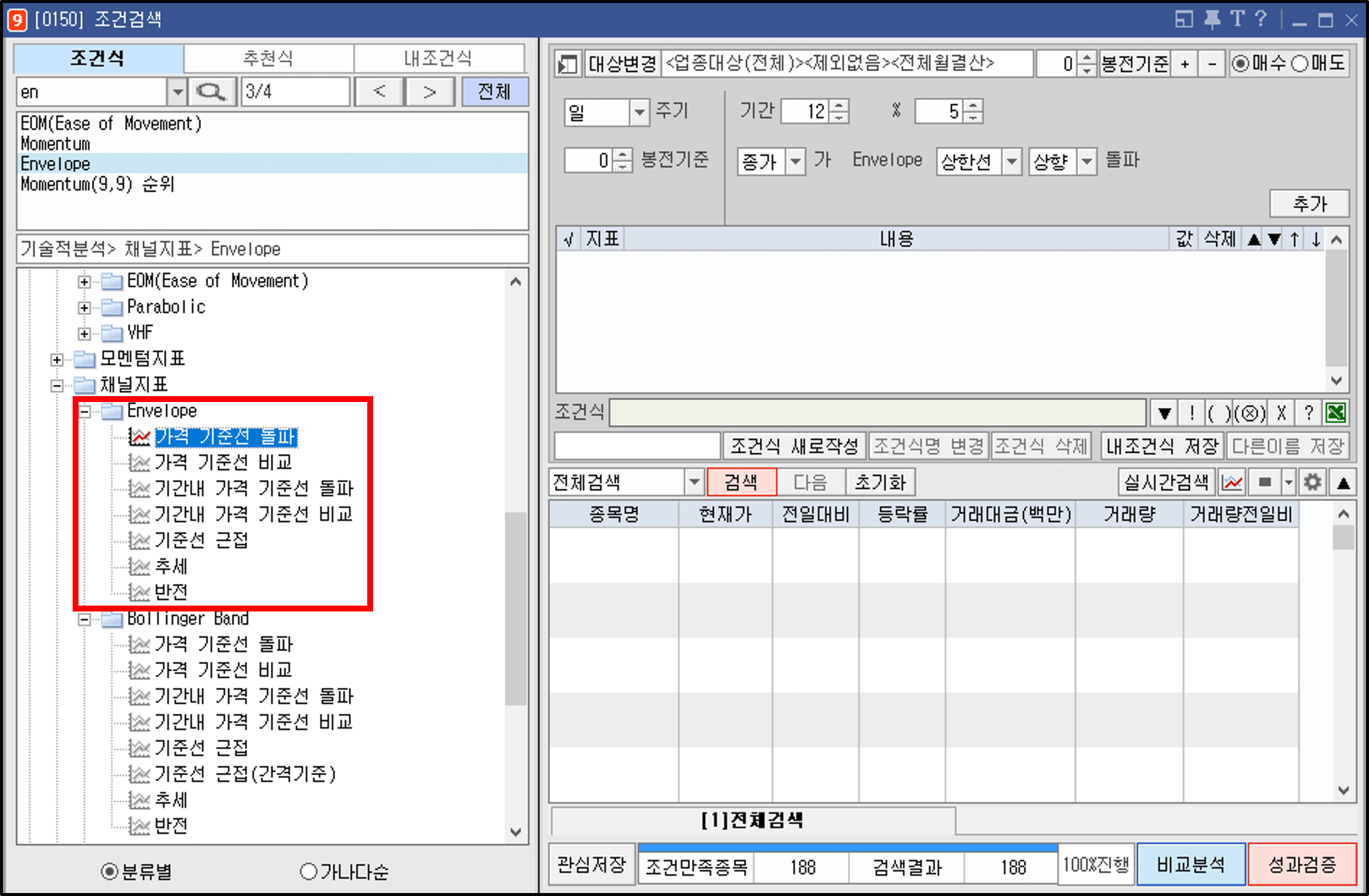Click the 내조건식 저장 button
Image resolution: width=1369 pixels, height=896 pixels.
coord(1162,446)
